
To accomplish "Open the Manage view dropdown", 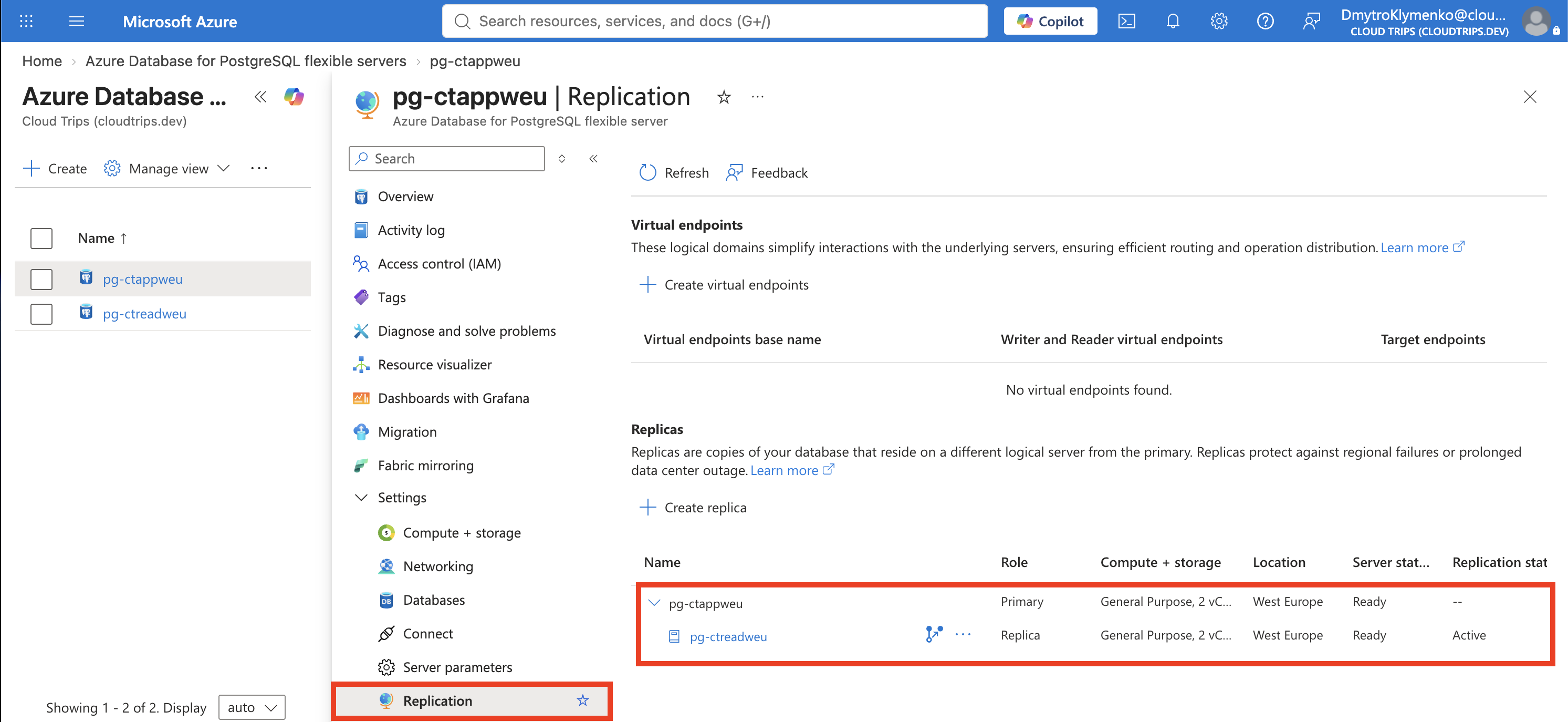I will tap(167, 169).
